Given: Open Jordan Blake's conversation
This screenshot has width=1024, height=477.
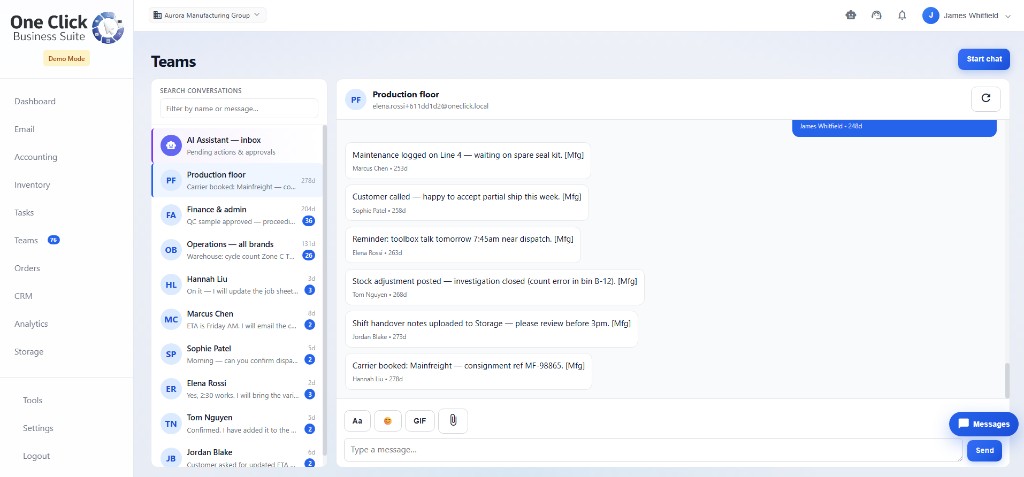Looking at the screenshot, I should pyautogui.click(x=237, y=456).
